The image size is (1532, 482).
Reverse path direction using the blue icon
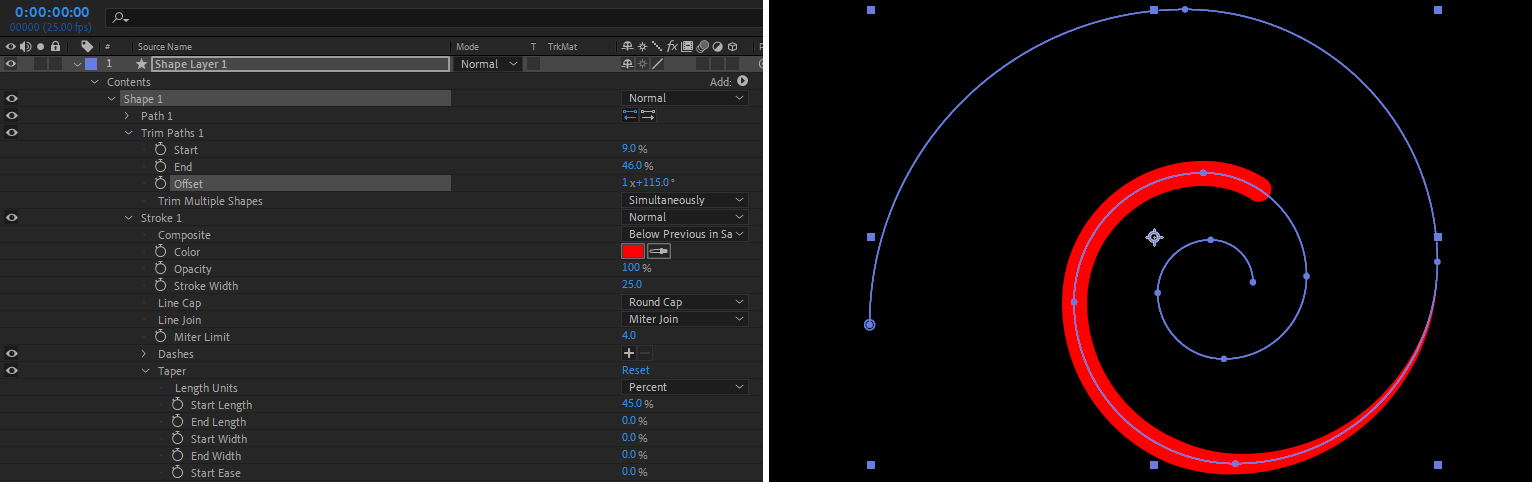coord(630,116)
